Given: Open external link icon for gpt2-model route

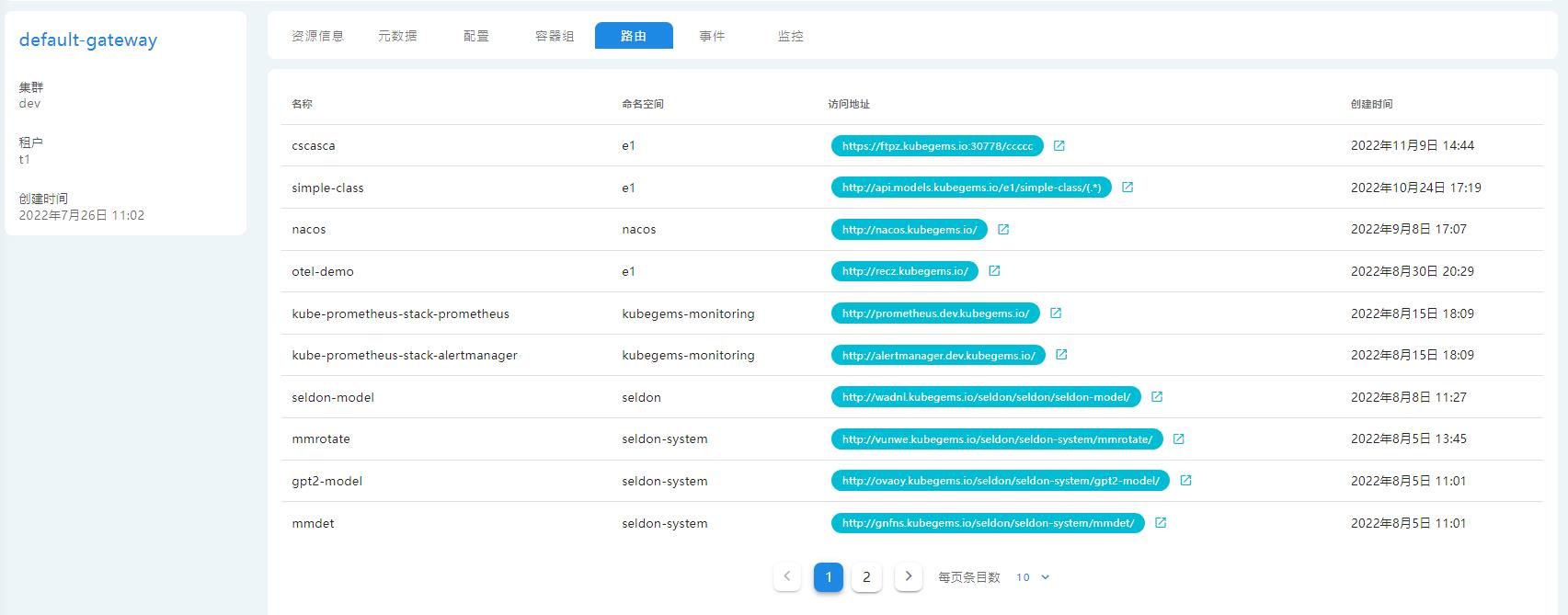Looking at the screenshot, I should (1186, 481).
